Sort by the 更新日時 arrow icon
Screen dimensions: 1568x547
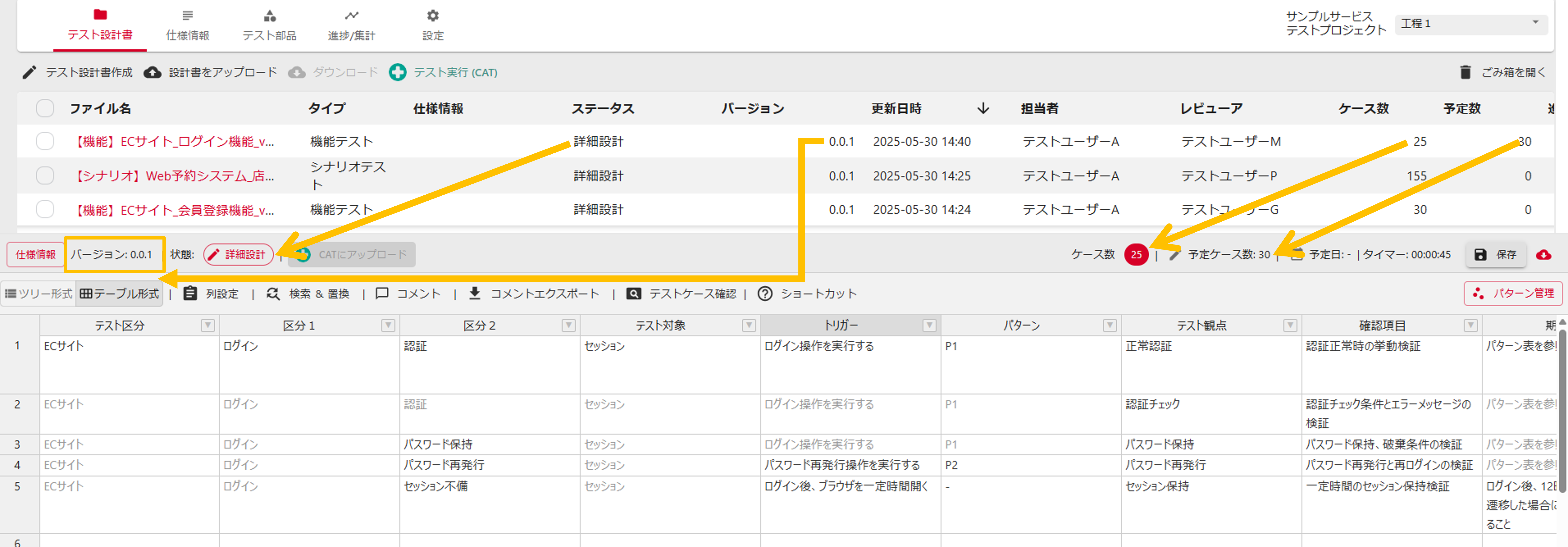(983, 108)
